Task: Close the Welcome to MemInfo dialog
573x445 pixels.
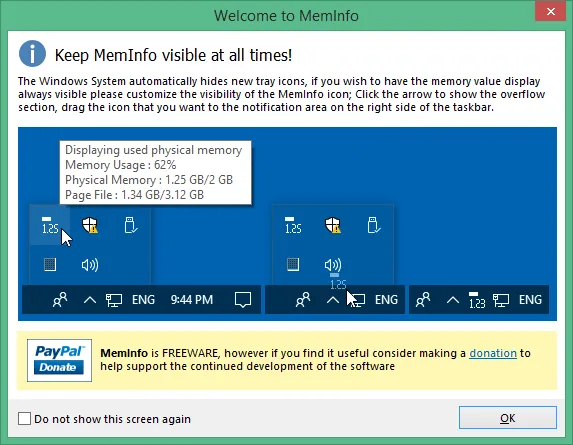Action: [x=550, y=12]
